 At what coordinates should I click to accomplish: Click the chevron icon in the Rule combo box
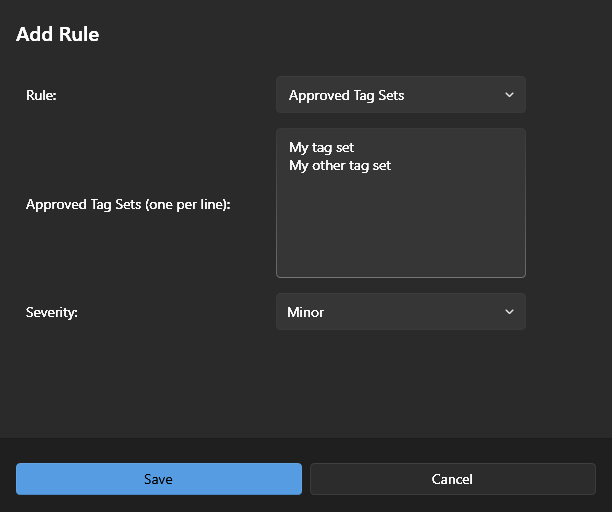509,95
